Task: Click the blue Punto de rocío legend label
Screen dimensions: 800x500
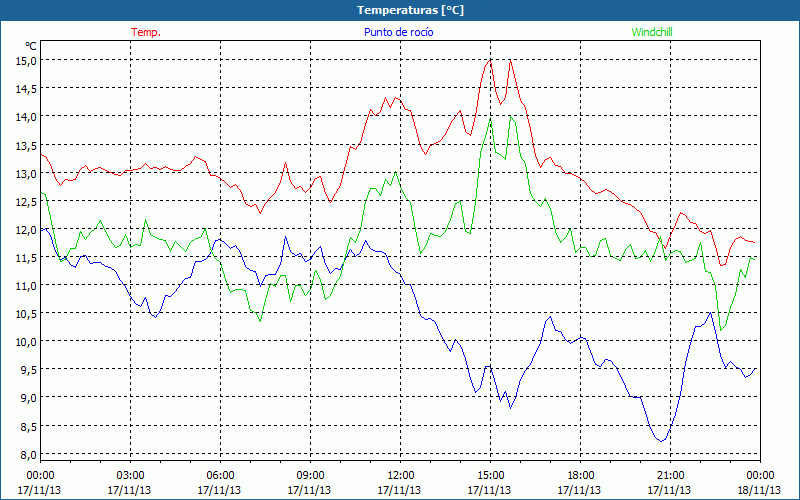Action: [x=398, y=32]
